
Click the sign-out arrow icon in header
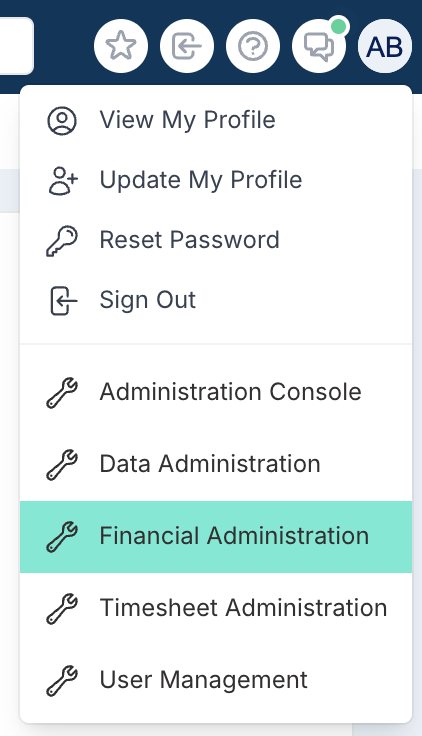tap(187, 46)
